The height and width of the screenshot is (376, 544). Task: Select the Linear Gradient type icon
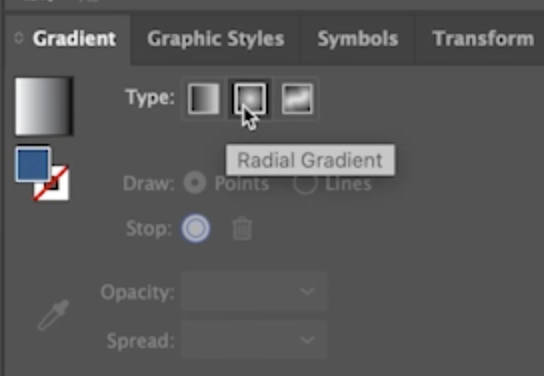click(204, 99)
